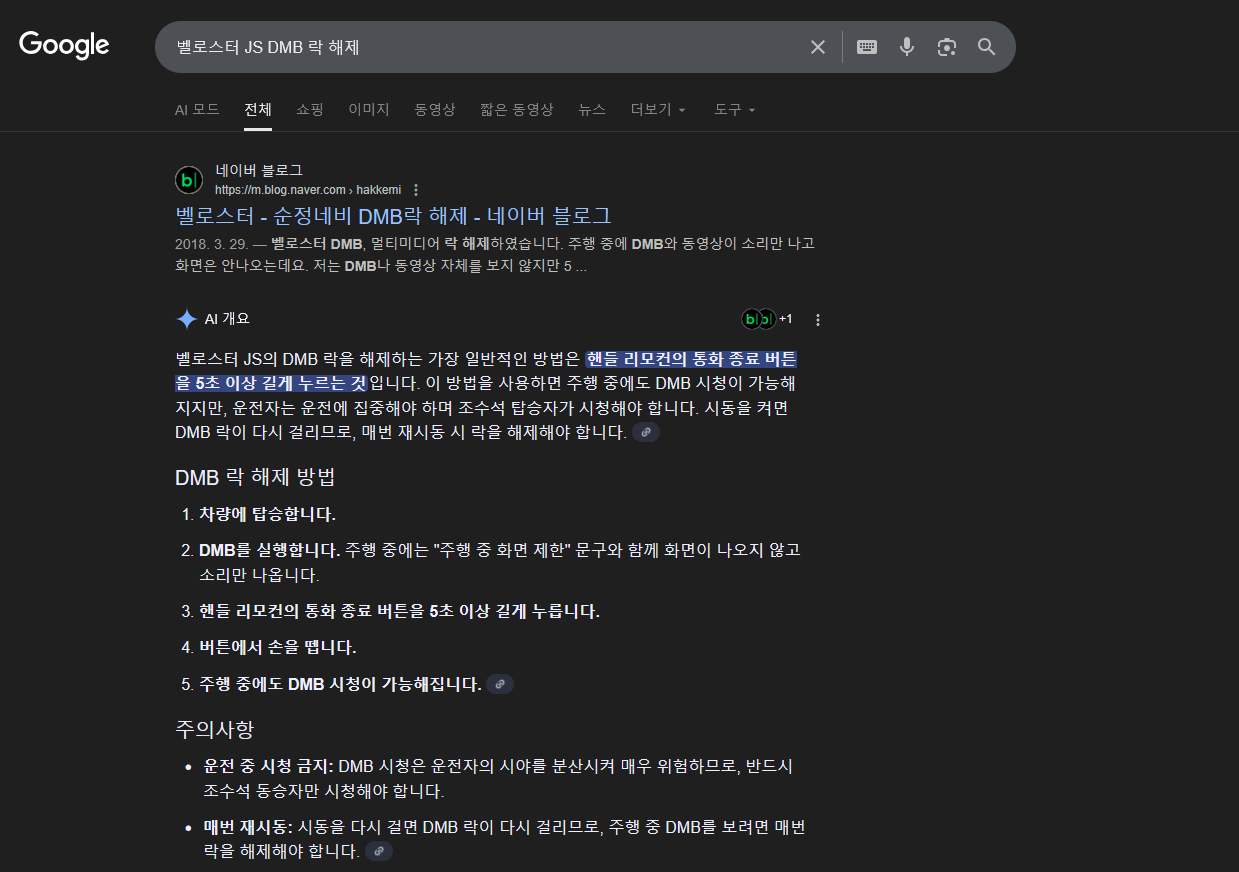Click the Naver blog favicon in the first result
1239x872 pixels.
coord(189,180)
